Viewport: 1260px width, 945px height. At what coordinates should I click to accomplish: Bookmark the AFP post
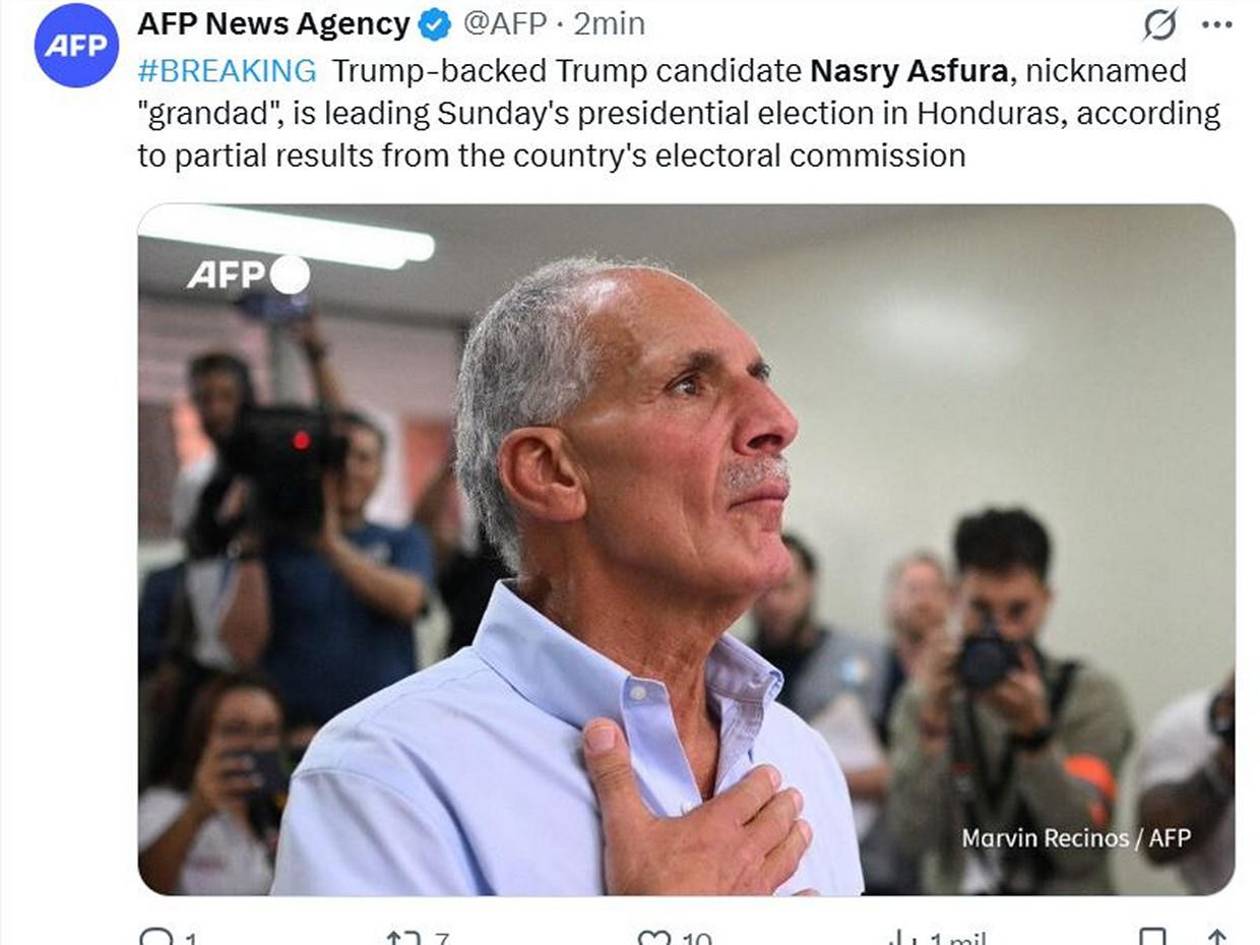(1152, 938)
